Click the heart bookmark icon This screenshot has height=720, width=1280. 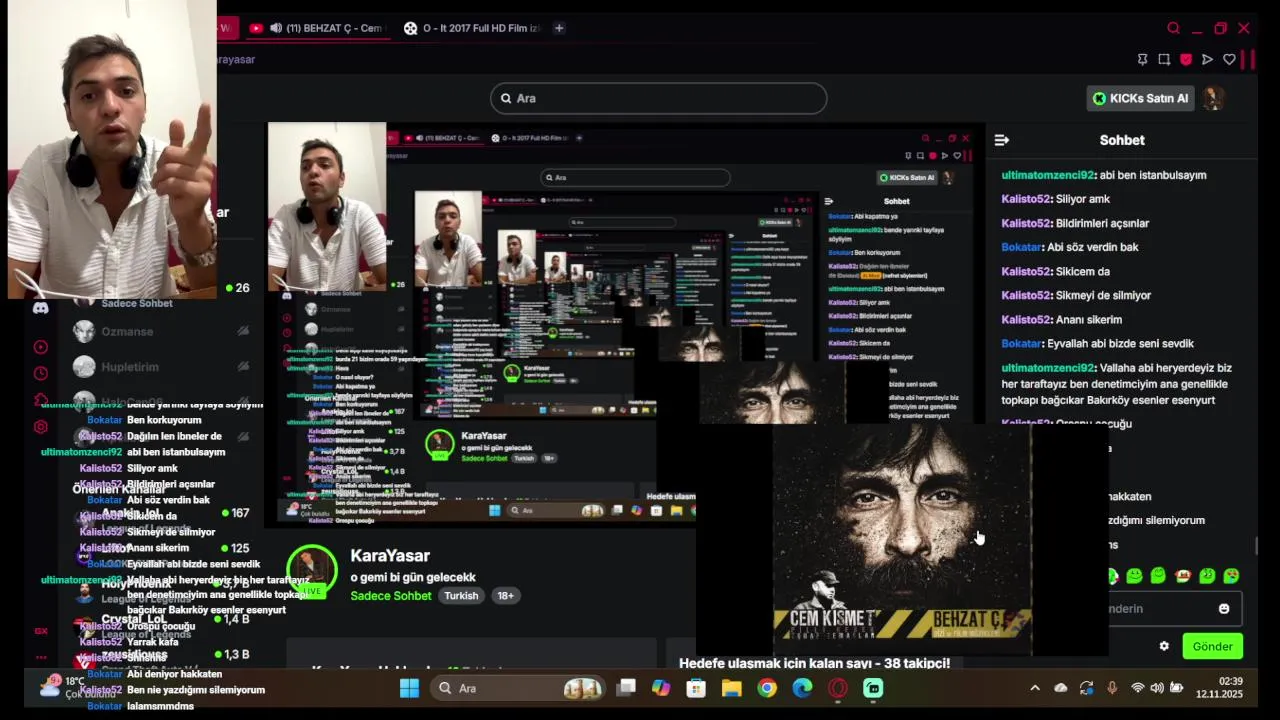[x=1229, y=60]
